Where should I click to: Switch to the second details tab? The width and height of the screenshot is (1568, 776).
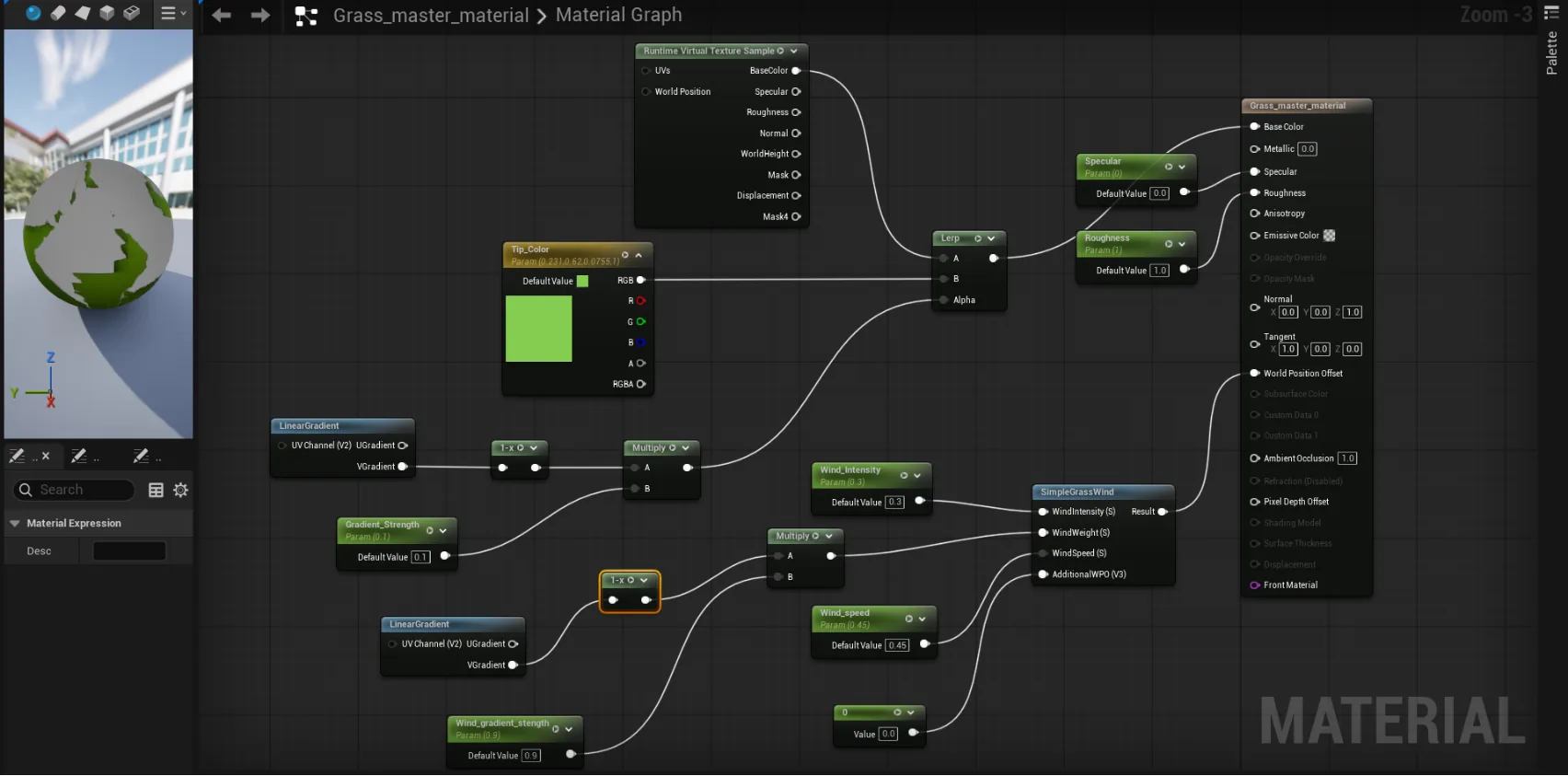click(85, 456)
